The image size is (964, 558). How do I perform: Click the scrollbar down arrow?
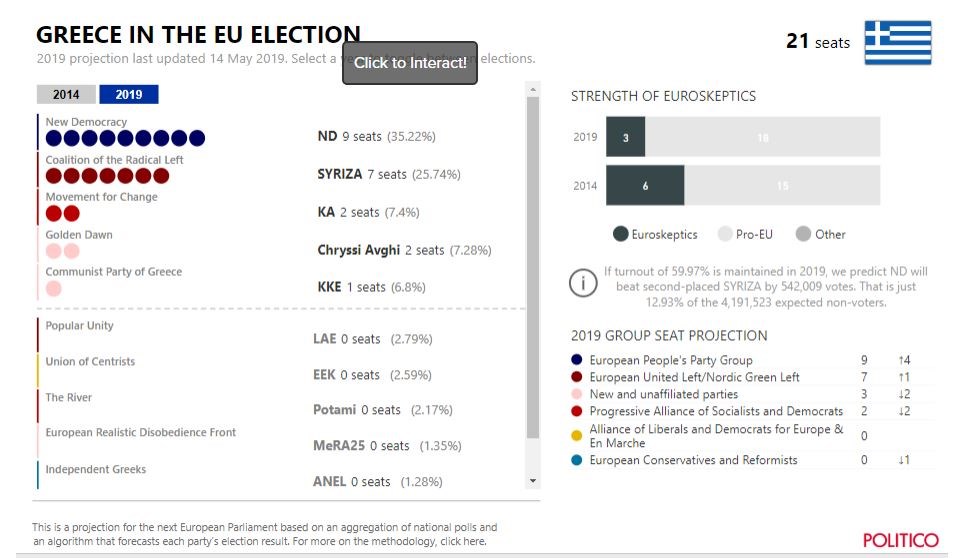[x=532, y=481]
